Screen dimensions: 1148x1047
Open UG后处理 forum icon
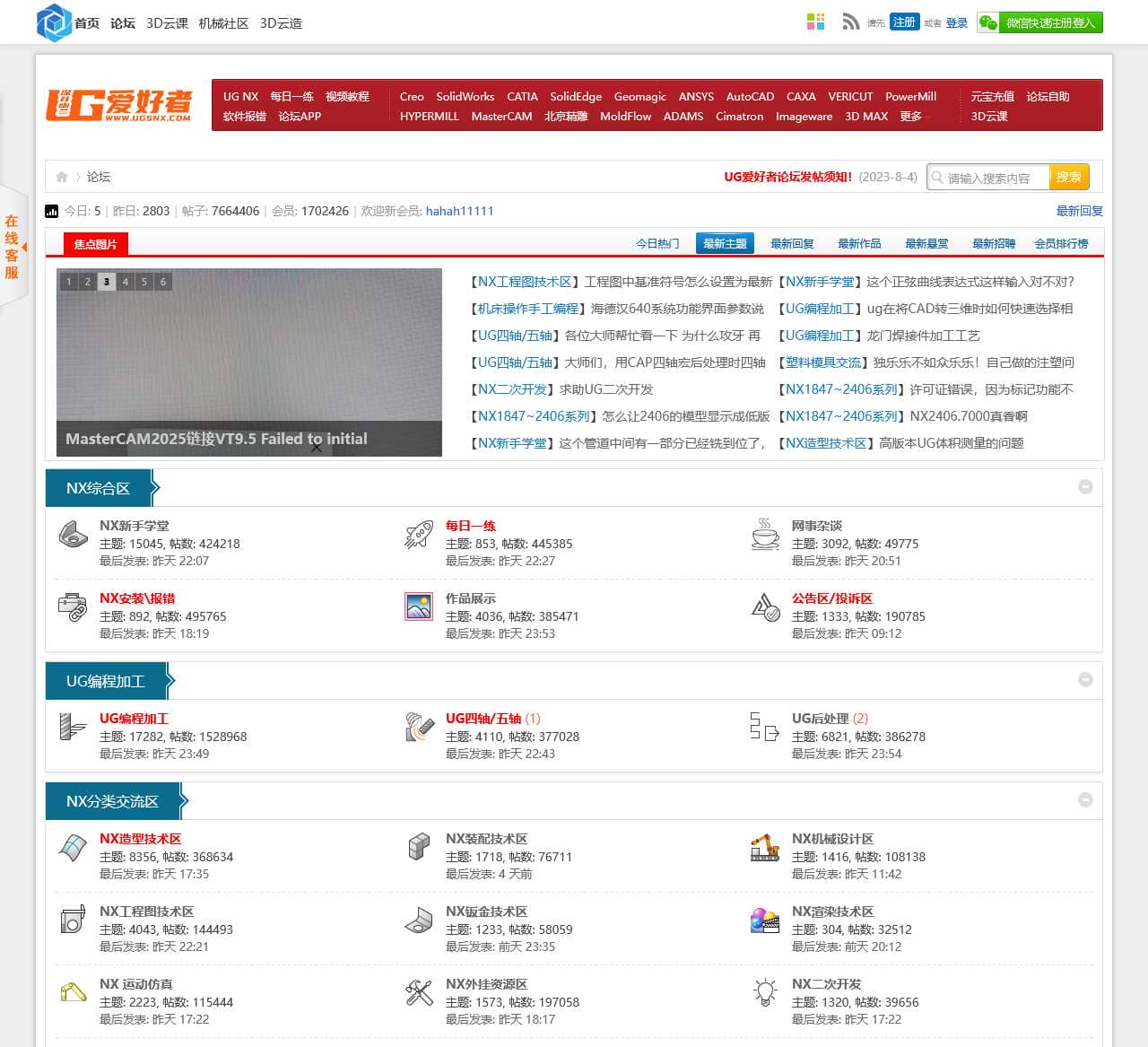pyautogui.click(x=765, y=728)
